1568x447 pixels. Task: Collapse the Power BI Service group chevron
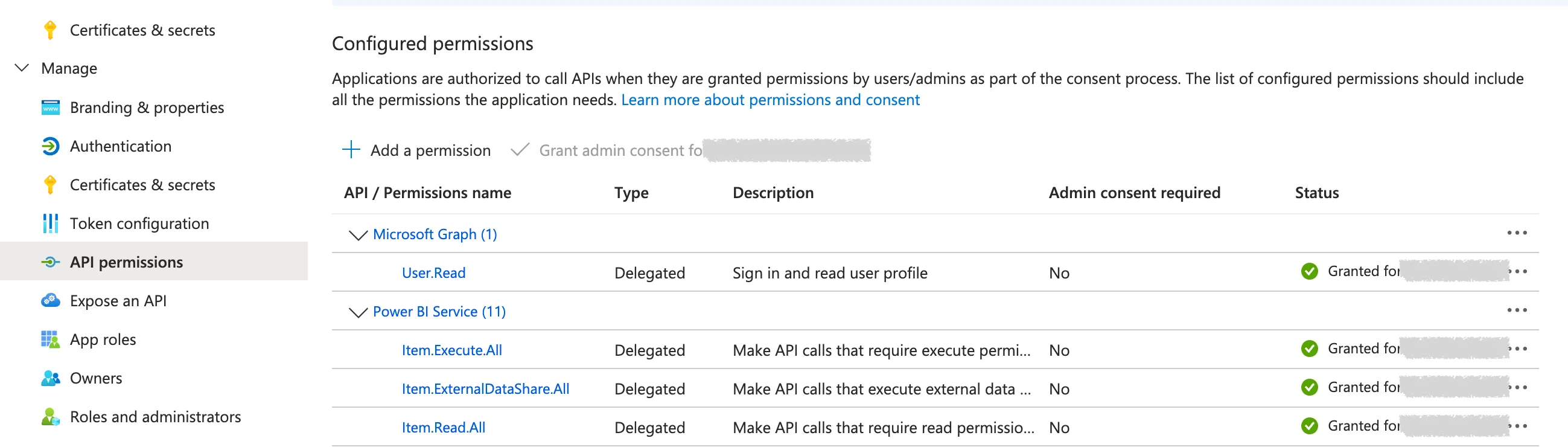point(358,312)
